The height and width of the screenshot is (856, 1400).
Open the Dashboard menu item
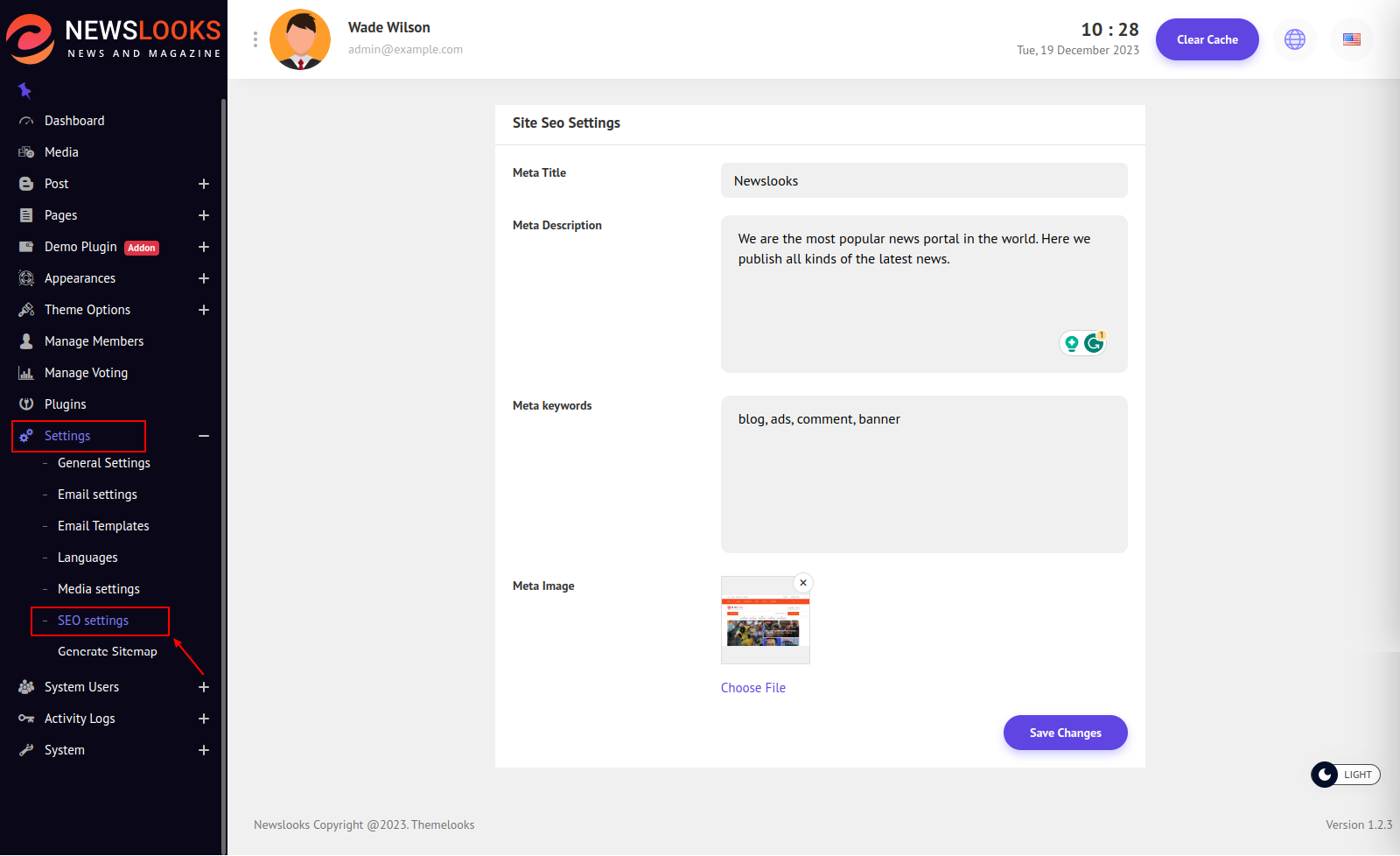74,121
